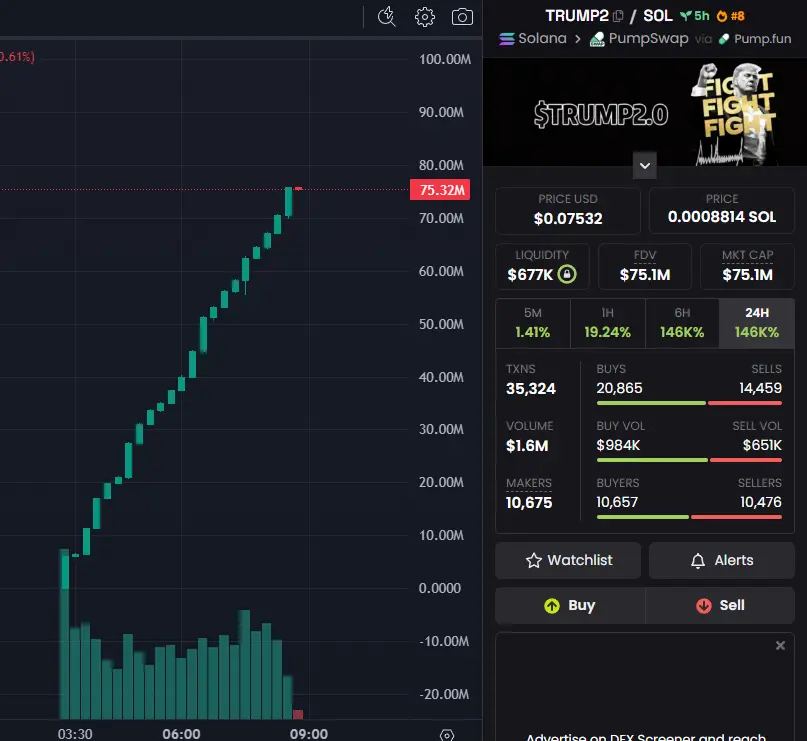807x741 pixels.
Task: Click the 5h token age sprout icon
Action: tap(686, 16)
